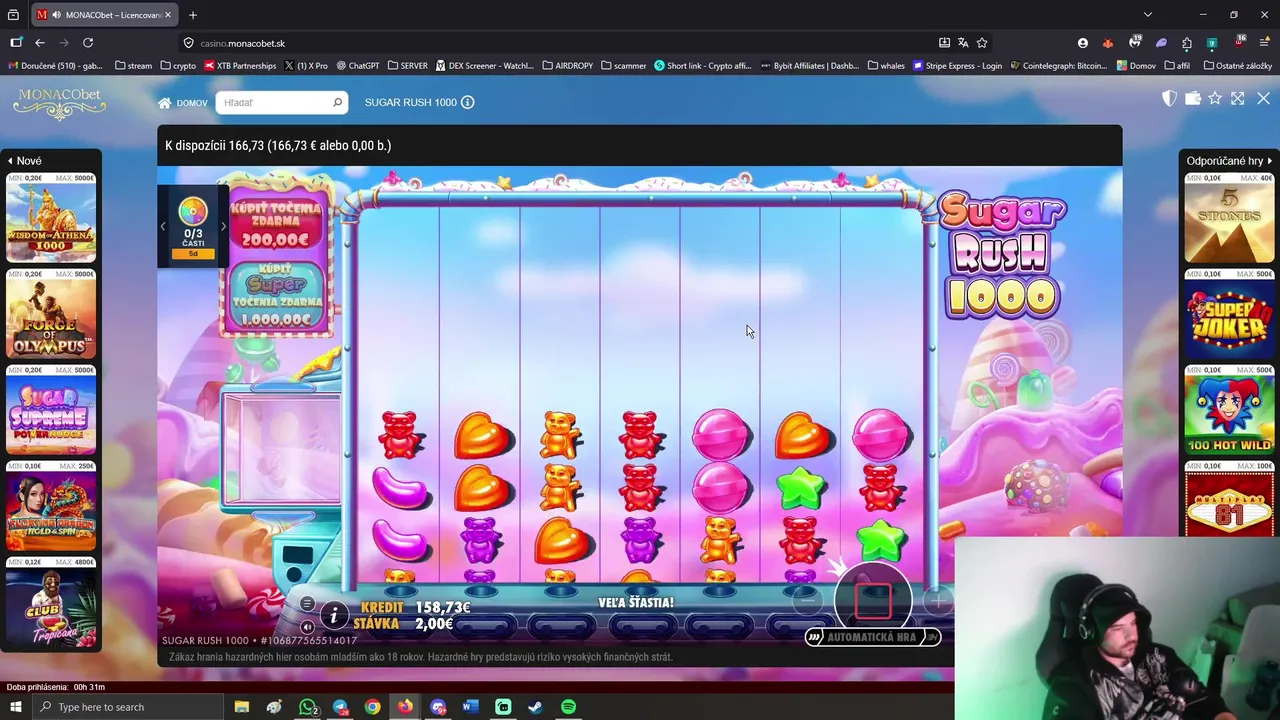
Task: Go to next promo with right arrow
Action: click(223, 227)
